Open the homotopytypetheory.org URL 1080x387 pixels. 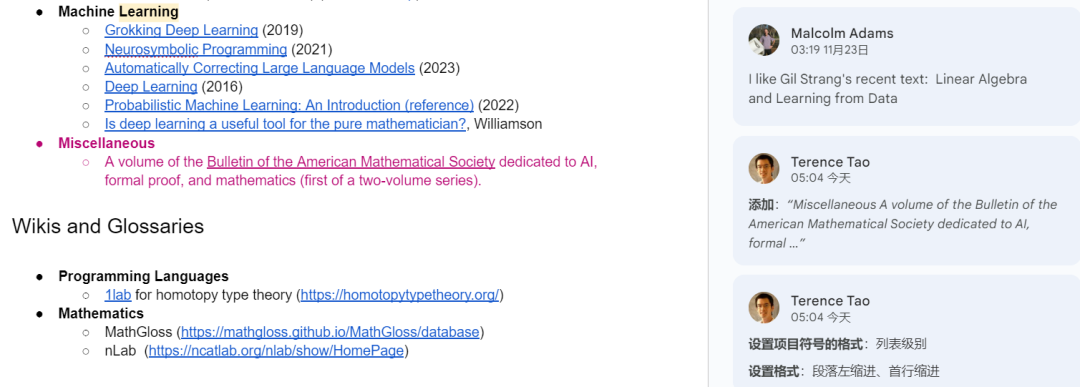coord(400,295)
